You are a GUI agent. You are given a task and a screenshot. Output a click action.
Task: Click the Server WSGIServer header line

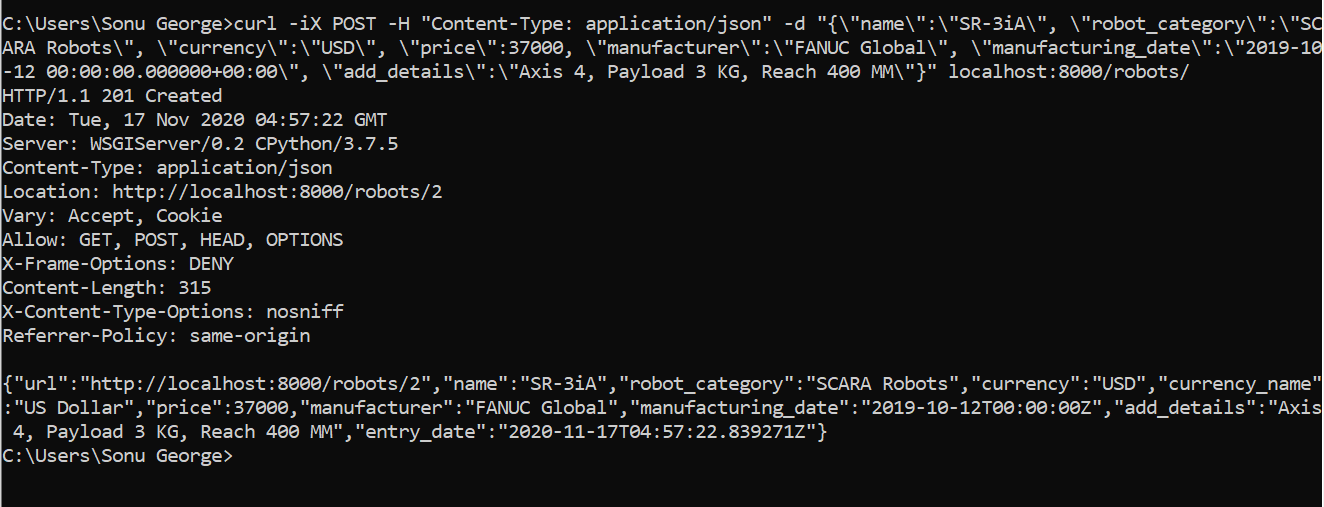point(200,144)
